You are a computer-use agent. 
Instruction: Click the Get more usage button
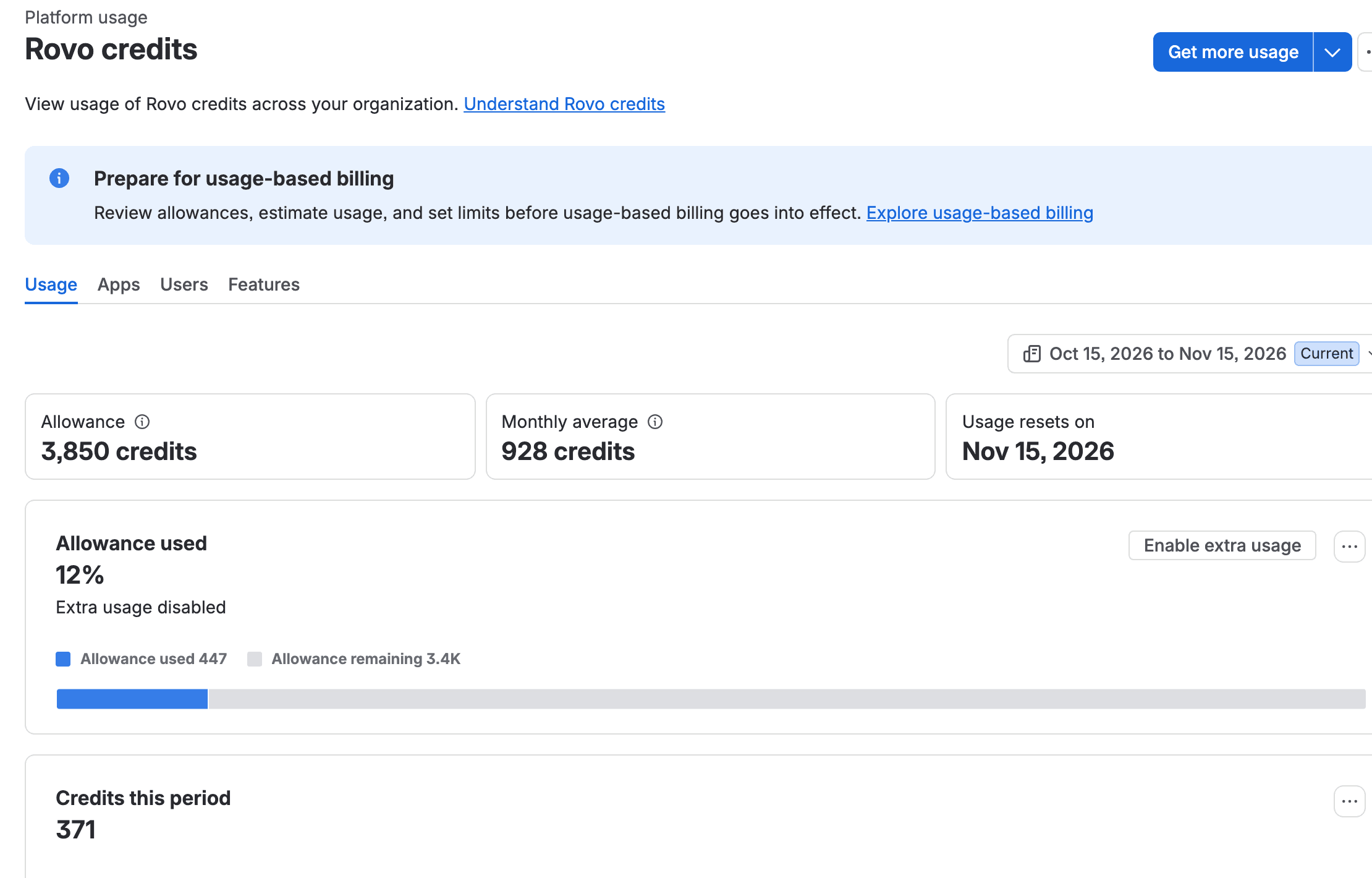click(x=1232, y=52)
